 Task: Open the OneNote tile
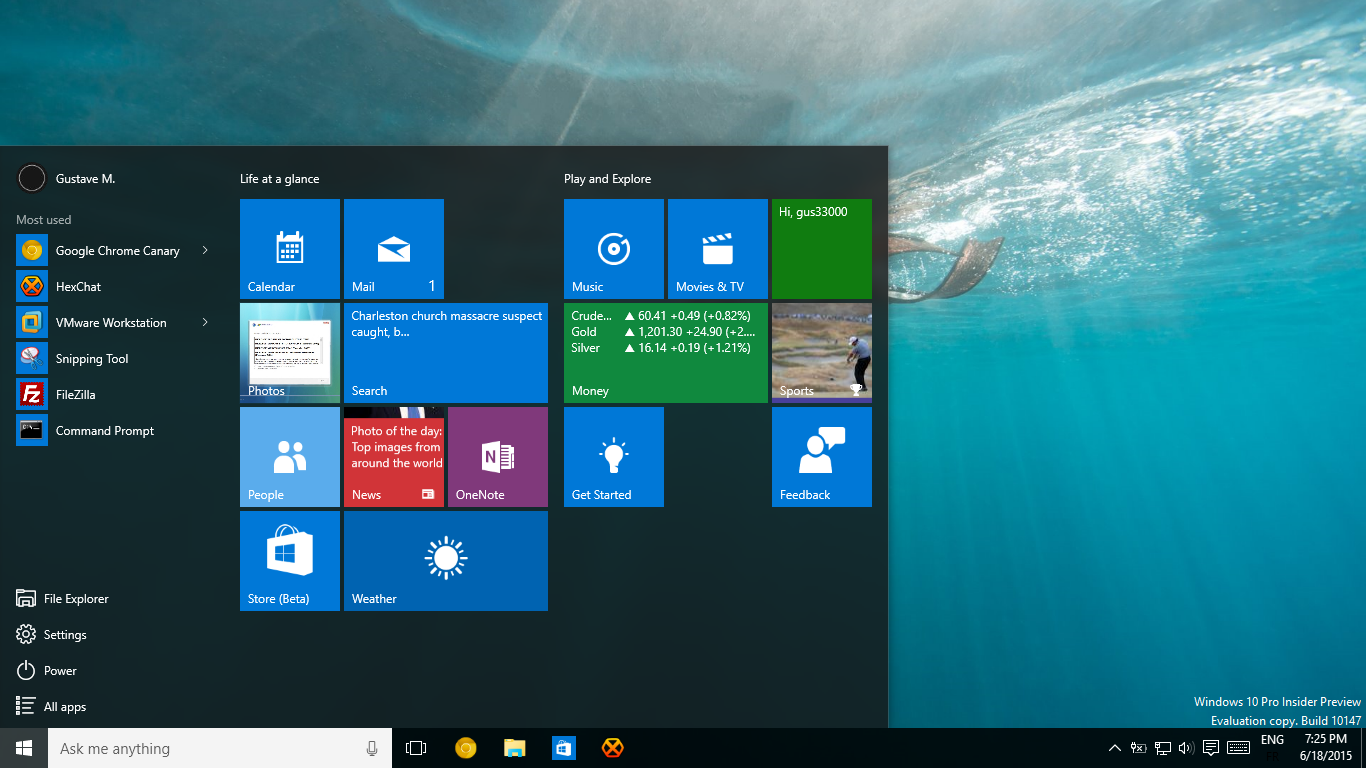click(x=498, y=457)
